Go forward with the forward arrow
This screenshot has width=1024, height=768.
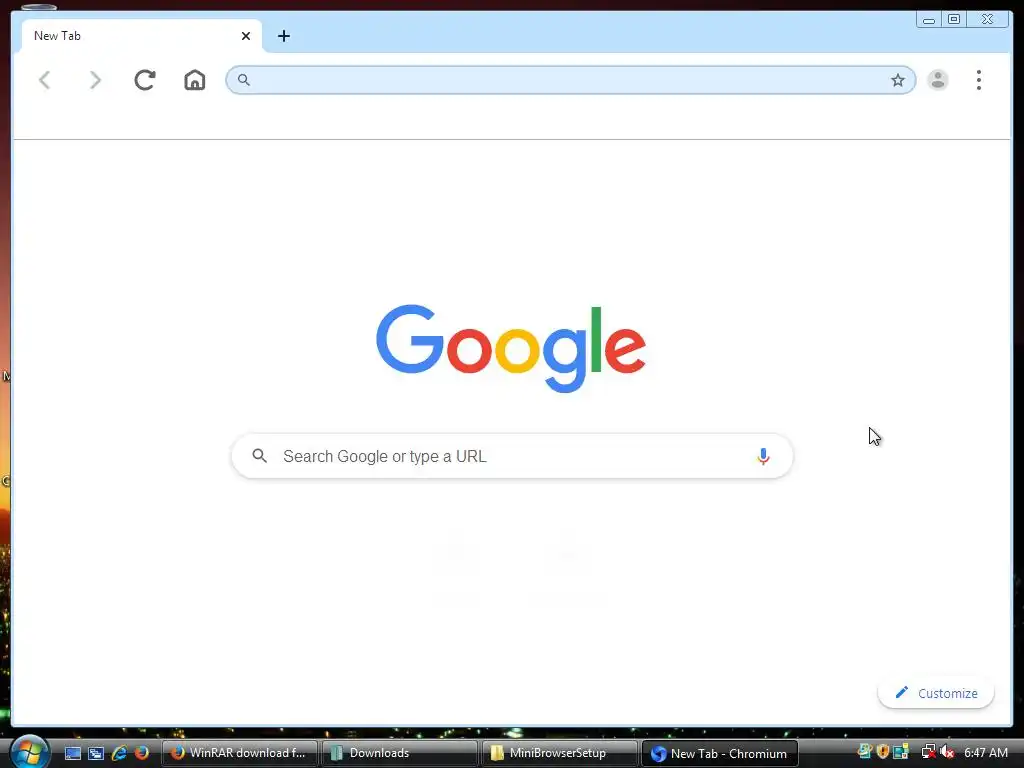click(x=95, y=80)
